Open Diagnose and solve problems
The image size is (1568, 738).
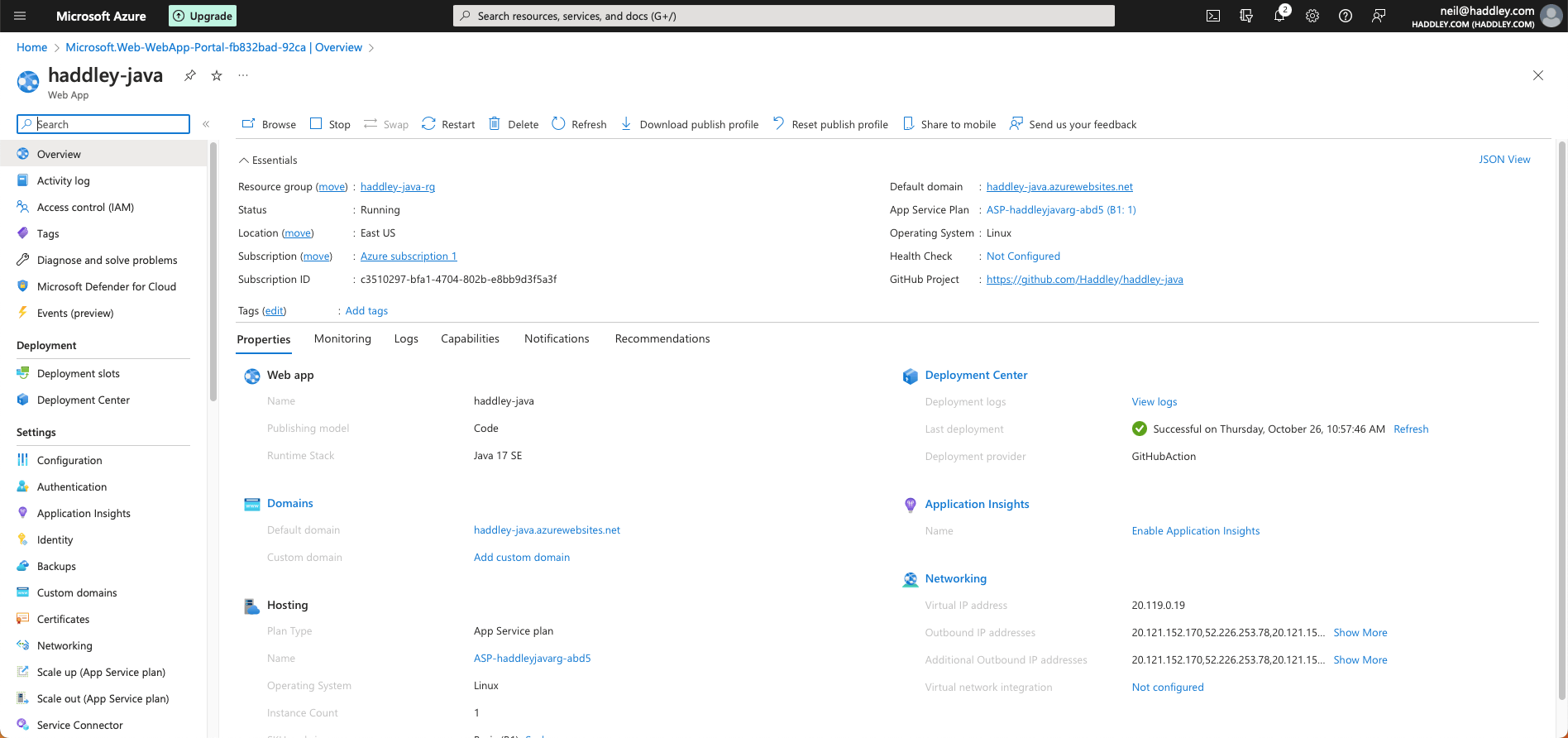107,260
